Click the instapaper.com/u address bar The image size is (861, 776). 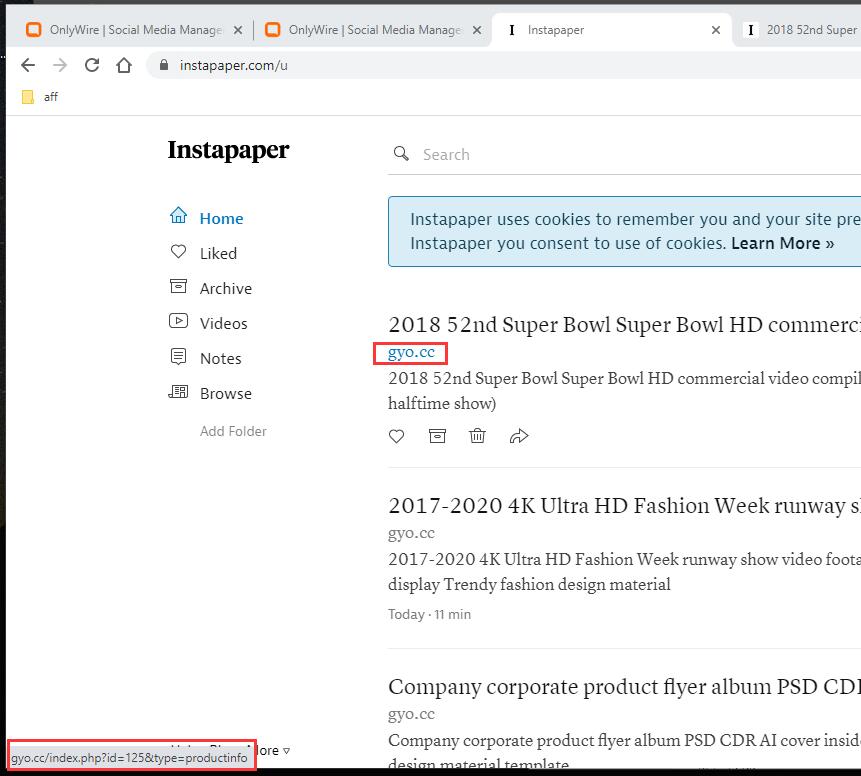(x=505, y=65)
